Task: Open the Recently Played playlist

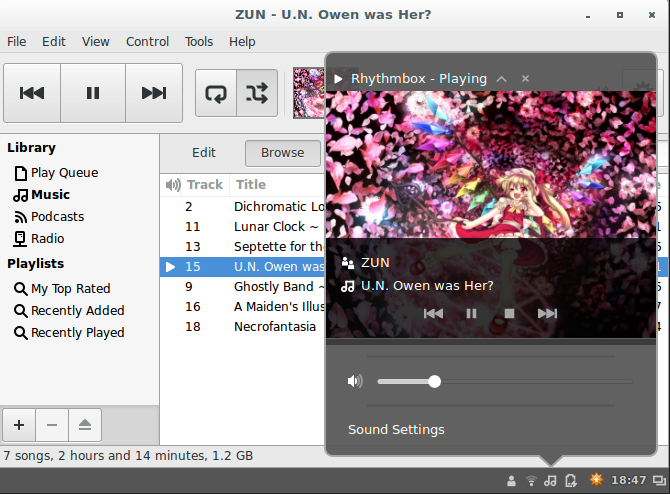Action: pyautogui.click(x=69, y=332)
